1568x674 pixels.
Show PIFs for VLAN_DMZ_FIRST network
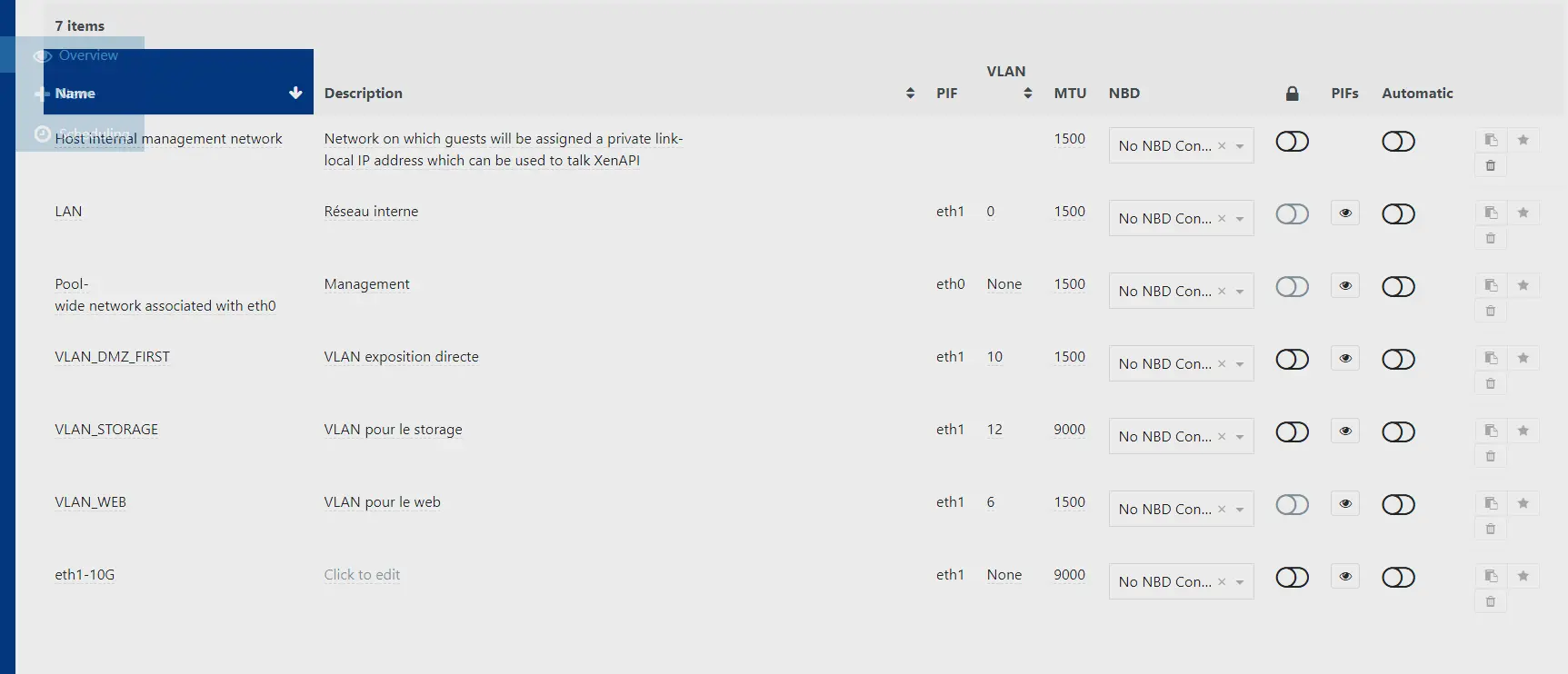point(1345,359)
